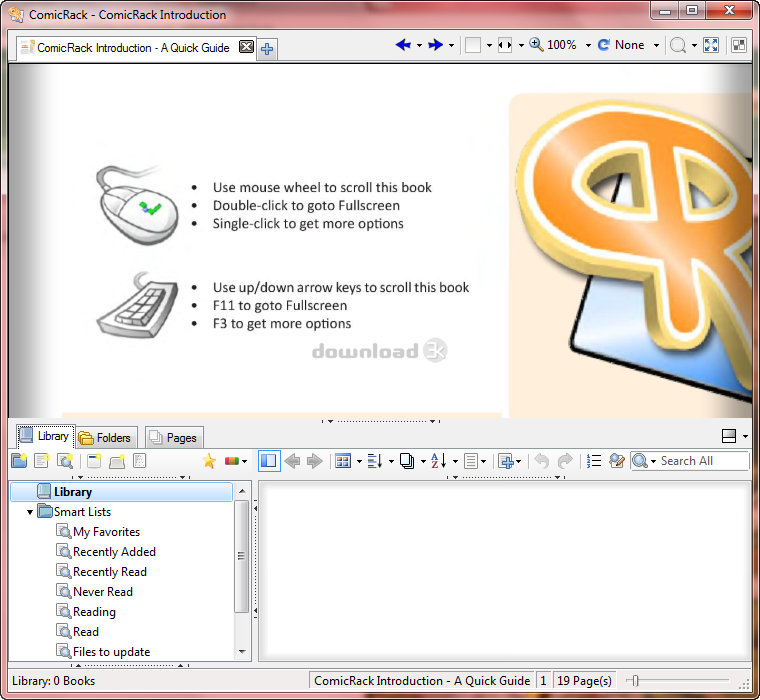Go to previous page with blue back arrow

[403, 45]
